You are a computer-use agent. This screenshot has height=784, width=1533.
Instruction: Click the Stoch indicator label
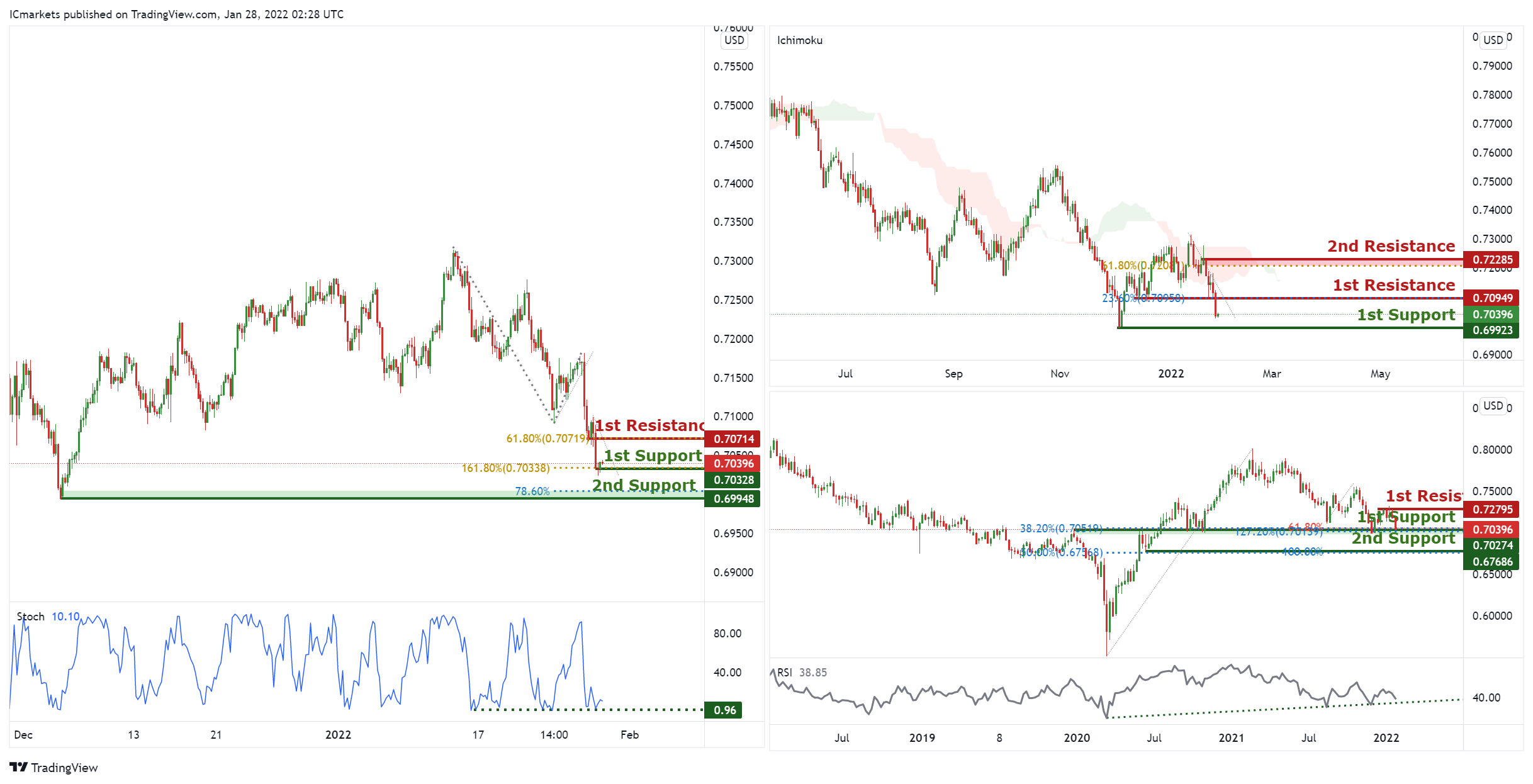point(30,617)
